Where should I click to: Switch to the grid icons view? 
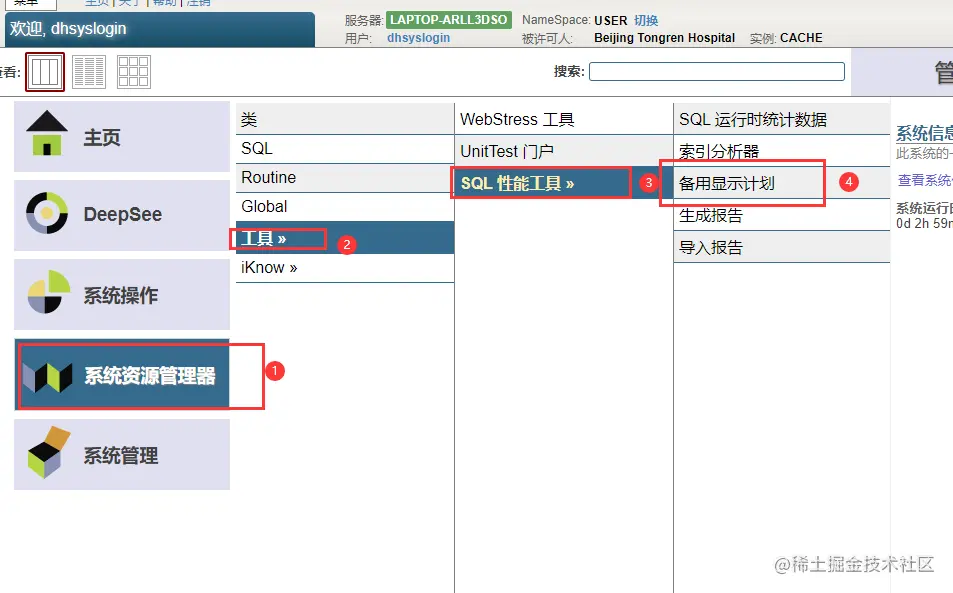click(x=134, y=72)
